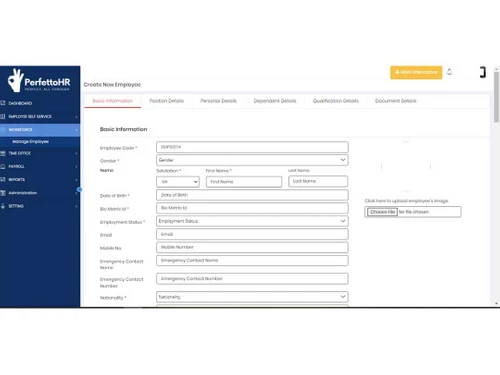The image size is (500, 375).
Task: Click the Time Office sidebar icon
Action: pos(3,153)
